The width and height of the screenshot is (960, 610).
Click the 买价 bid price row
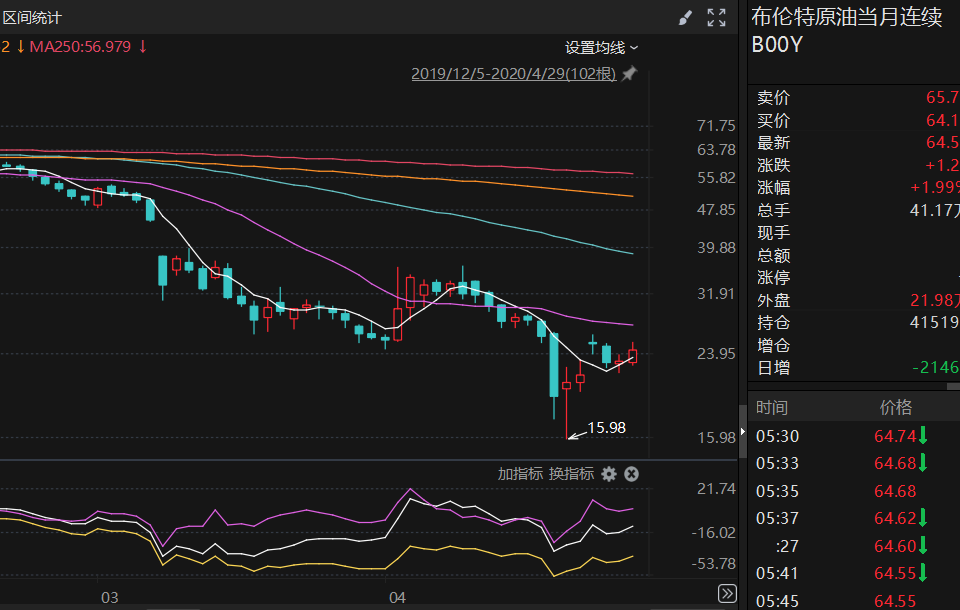point(854,120)
